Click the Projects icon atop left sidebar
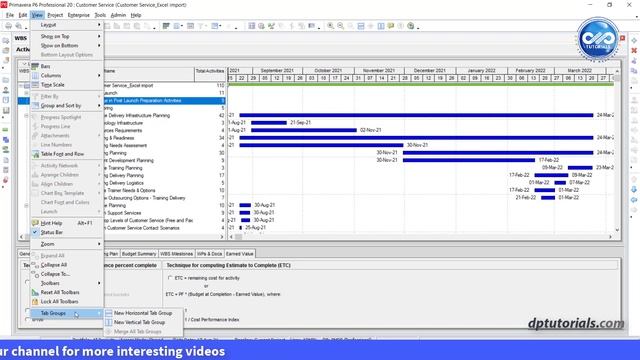Image resolution: width=640 pixels, height=360 pixels. tap(6, 41)
